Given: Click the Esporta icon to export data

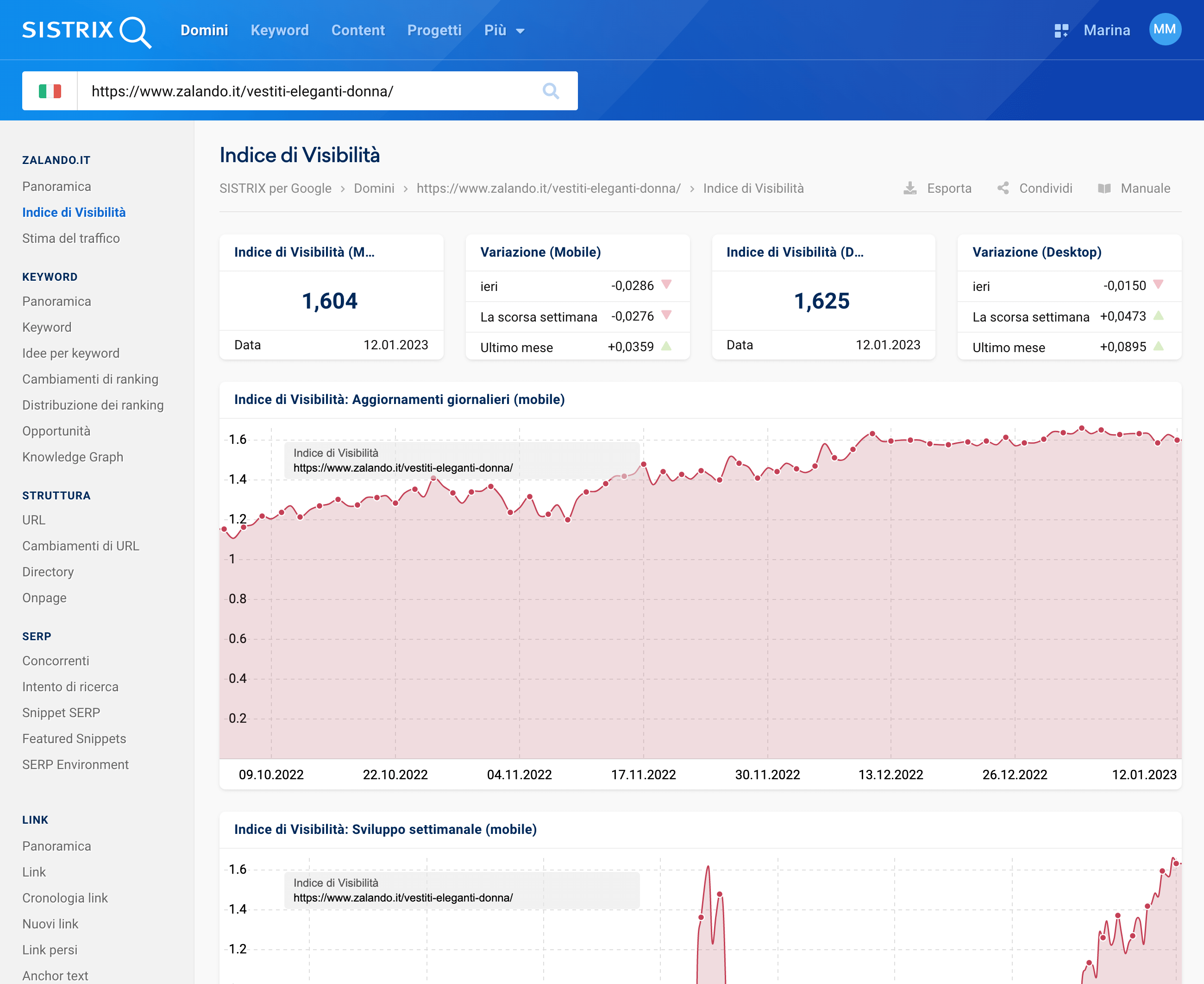Looking at the screenshot, I should 910,189.
